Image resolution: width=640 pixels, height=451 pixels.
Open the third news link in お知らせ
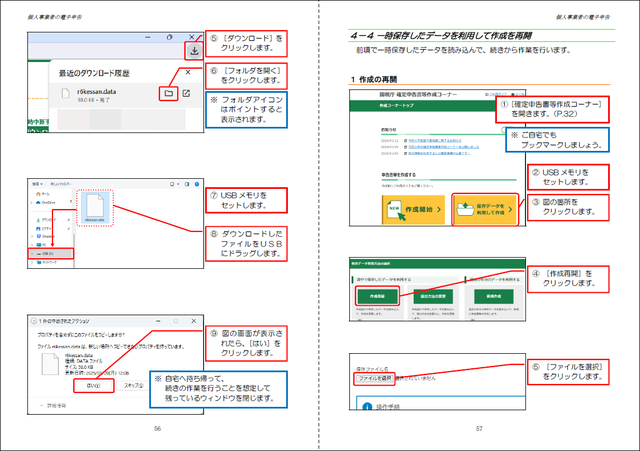[x=439, y=153]
